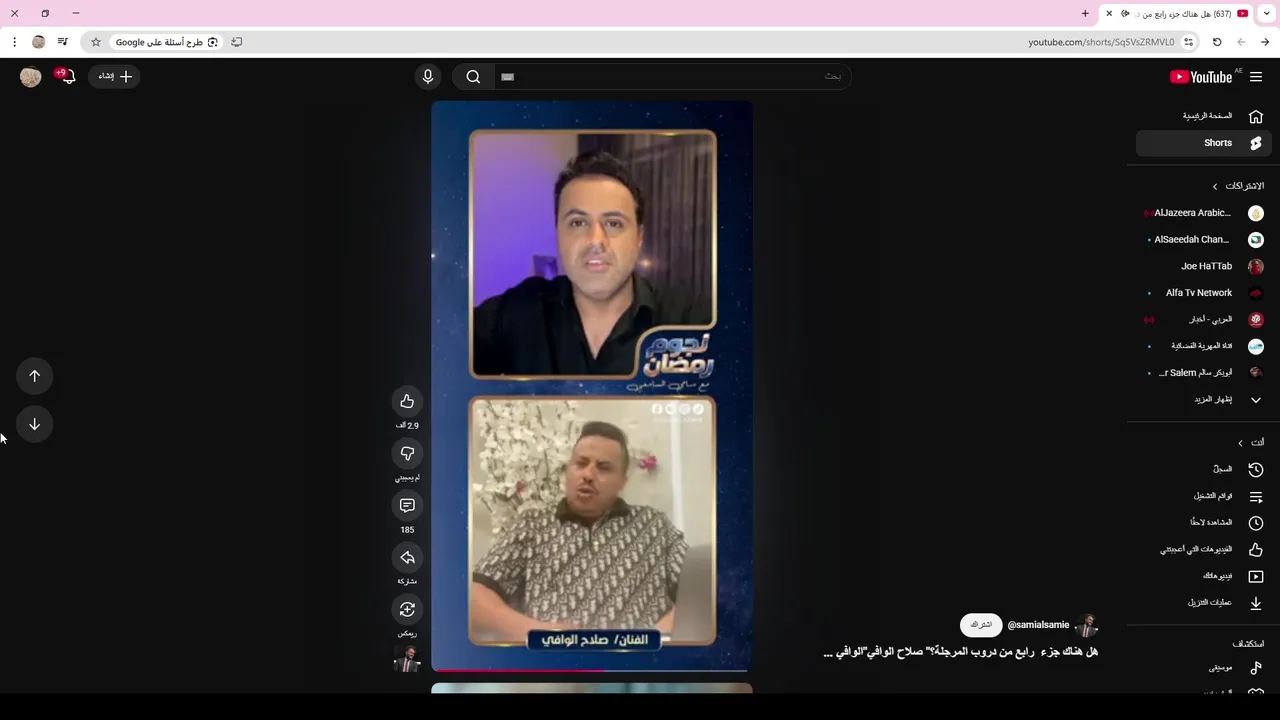Open a new browser tab
Image resolution: width=1280 pixels, height=720 pixels.
pos(1085,13)
